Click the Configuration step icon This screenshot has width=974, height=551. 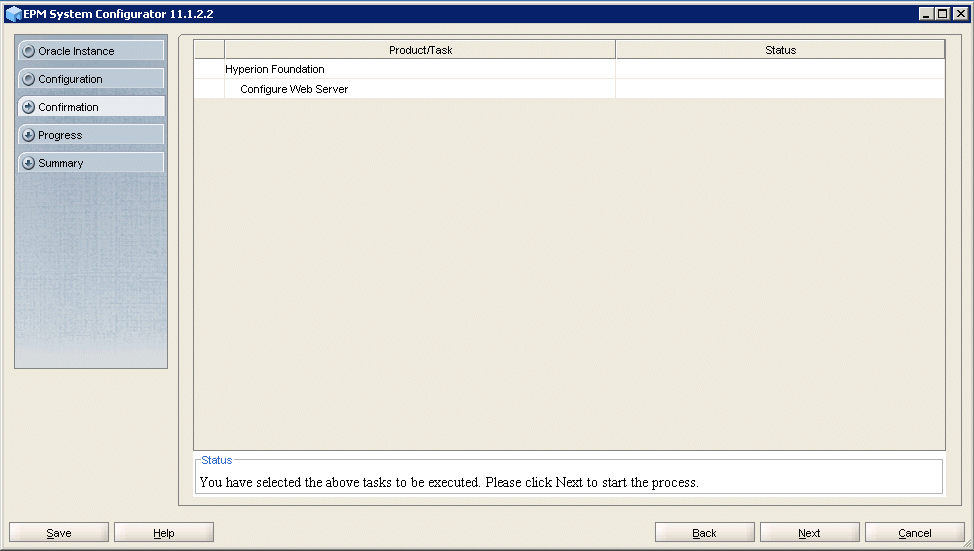[x=29, y=79]
